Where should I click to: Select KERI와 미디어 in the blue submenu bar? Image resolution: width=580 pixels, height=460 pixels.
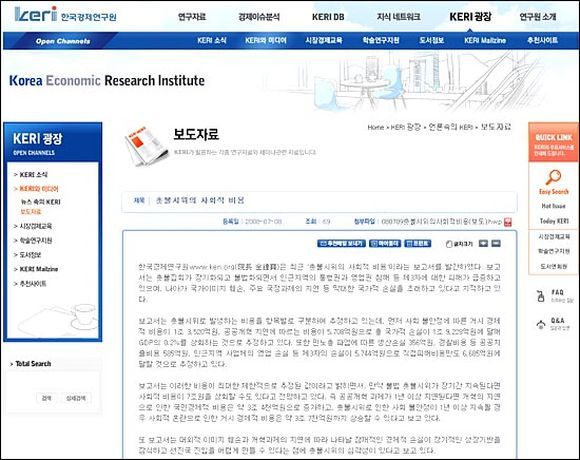click(x=266, y=40)
